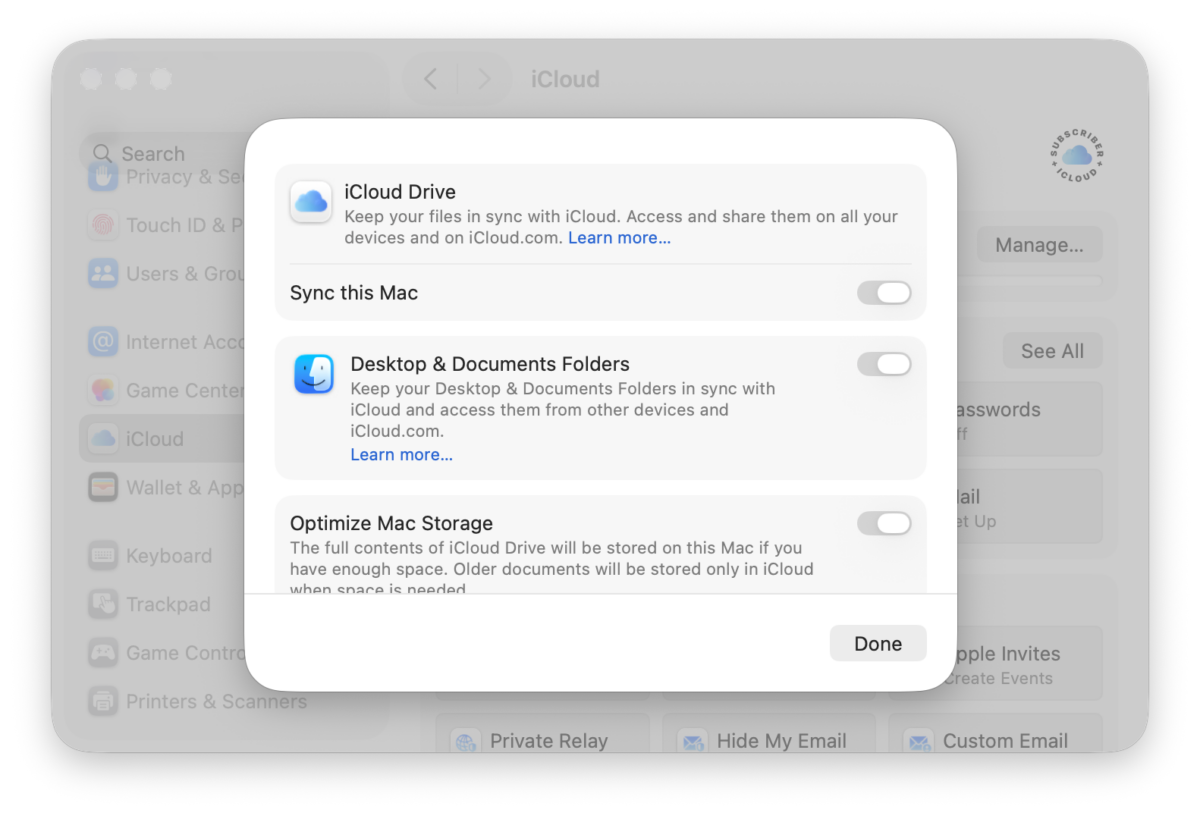Select Keyboard icon in sidebar

[x=103, y=555]
